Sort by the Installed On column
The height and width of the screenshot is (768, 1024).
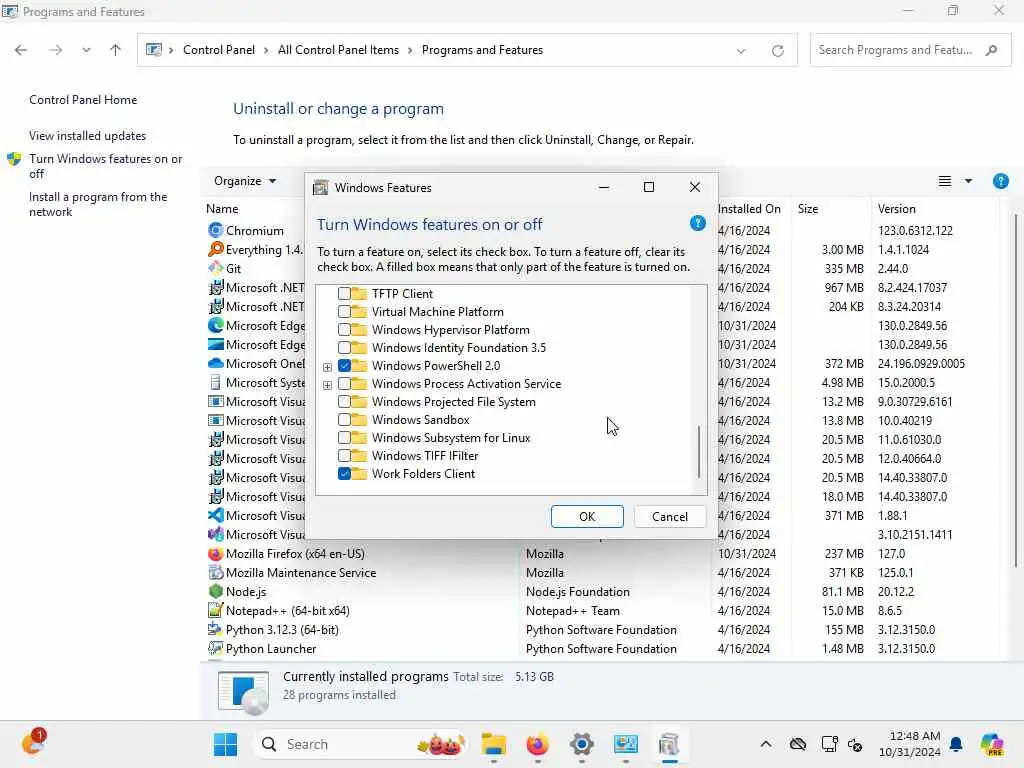pyautogui.click(x=749, y=209)
